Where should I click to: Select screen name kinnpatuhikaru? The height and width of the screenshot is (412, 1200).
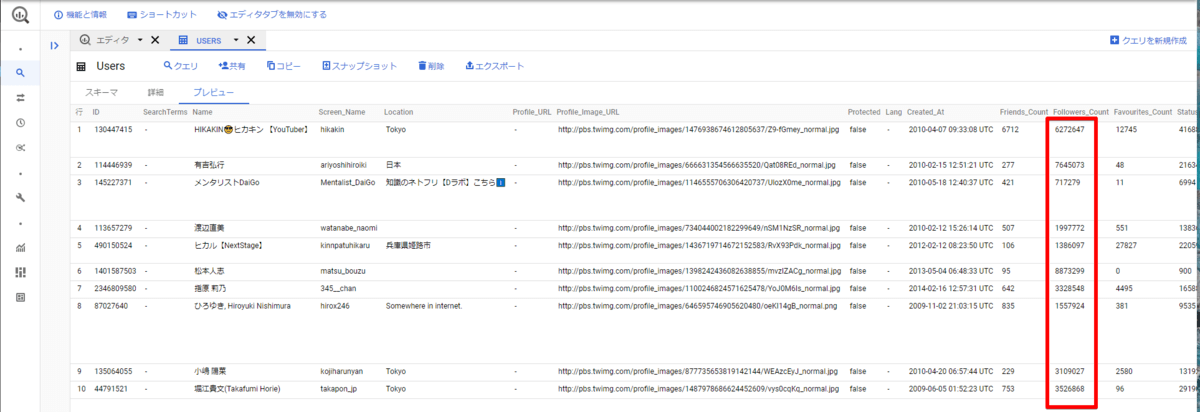345,244
